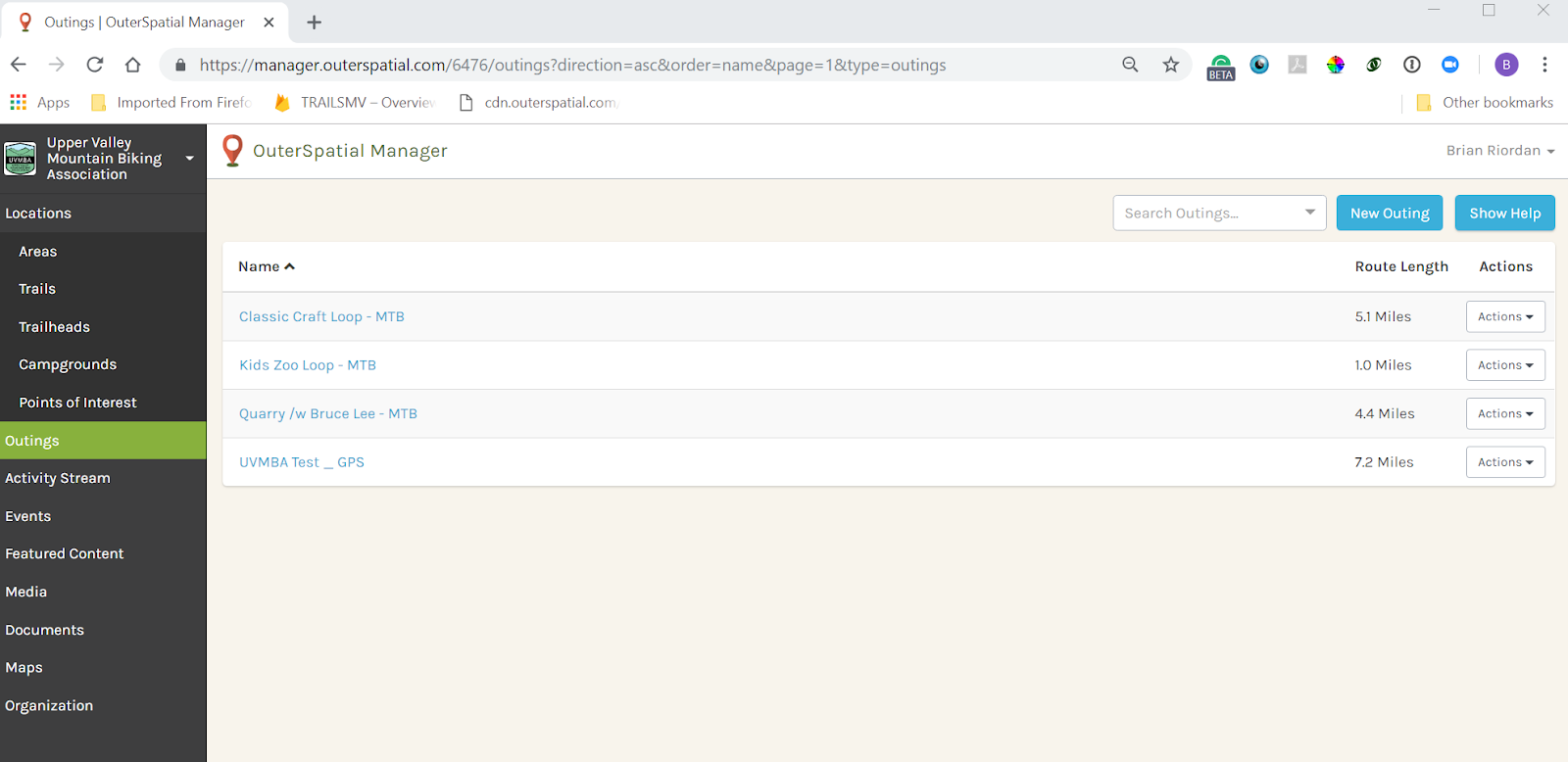Click the OuterSpatial map pin logo
The height and width of the screenshot is (762, 1568).
point(232,150)
